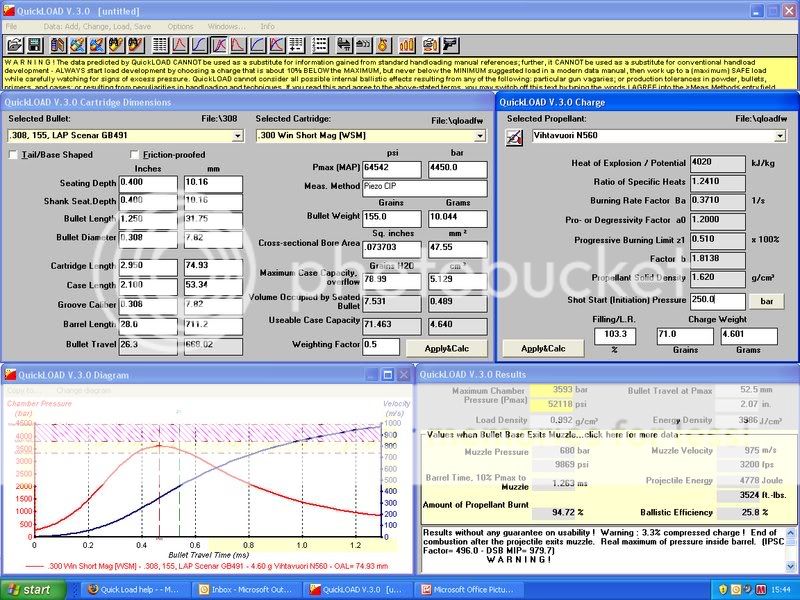Click the Seating Depth inches input field
800x600 pixels.
(148, 183)
